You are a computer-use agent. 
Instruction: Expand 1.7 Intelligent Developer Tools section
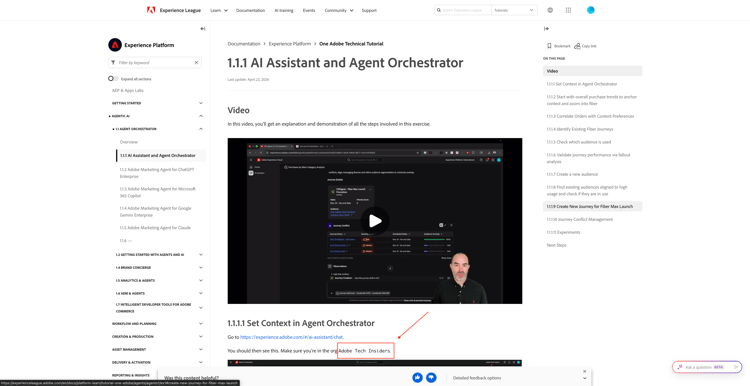click(x=201, y=308)
